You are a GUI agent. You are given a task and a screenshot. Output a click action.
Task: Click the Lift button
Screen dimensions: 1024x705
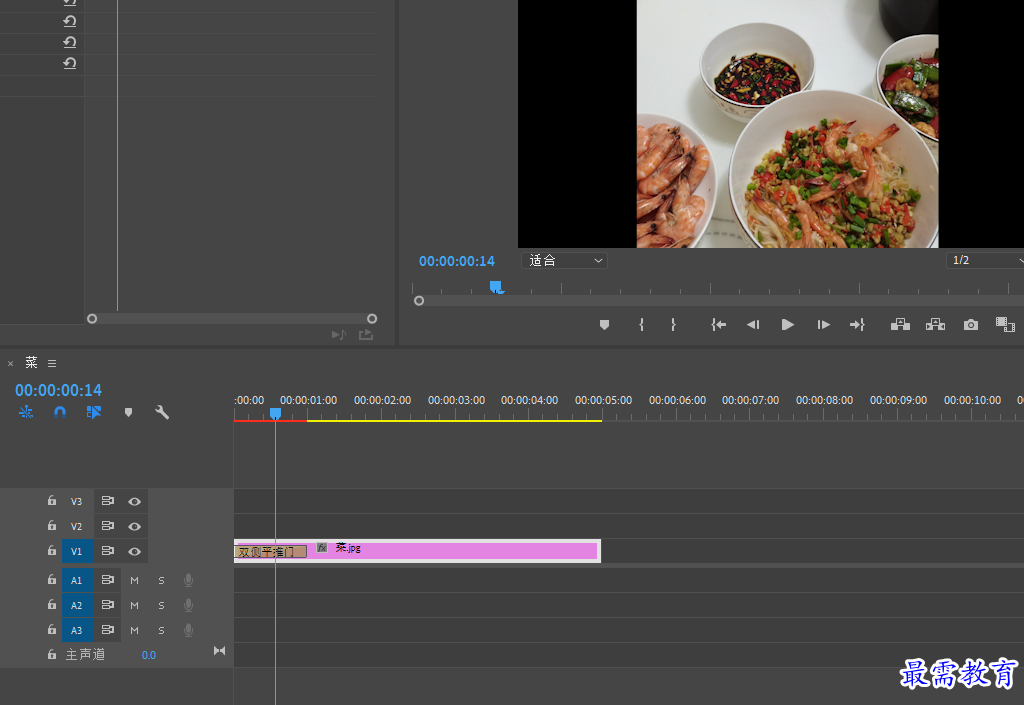click(900, 324)
